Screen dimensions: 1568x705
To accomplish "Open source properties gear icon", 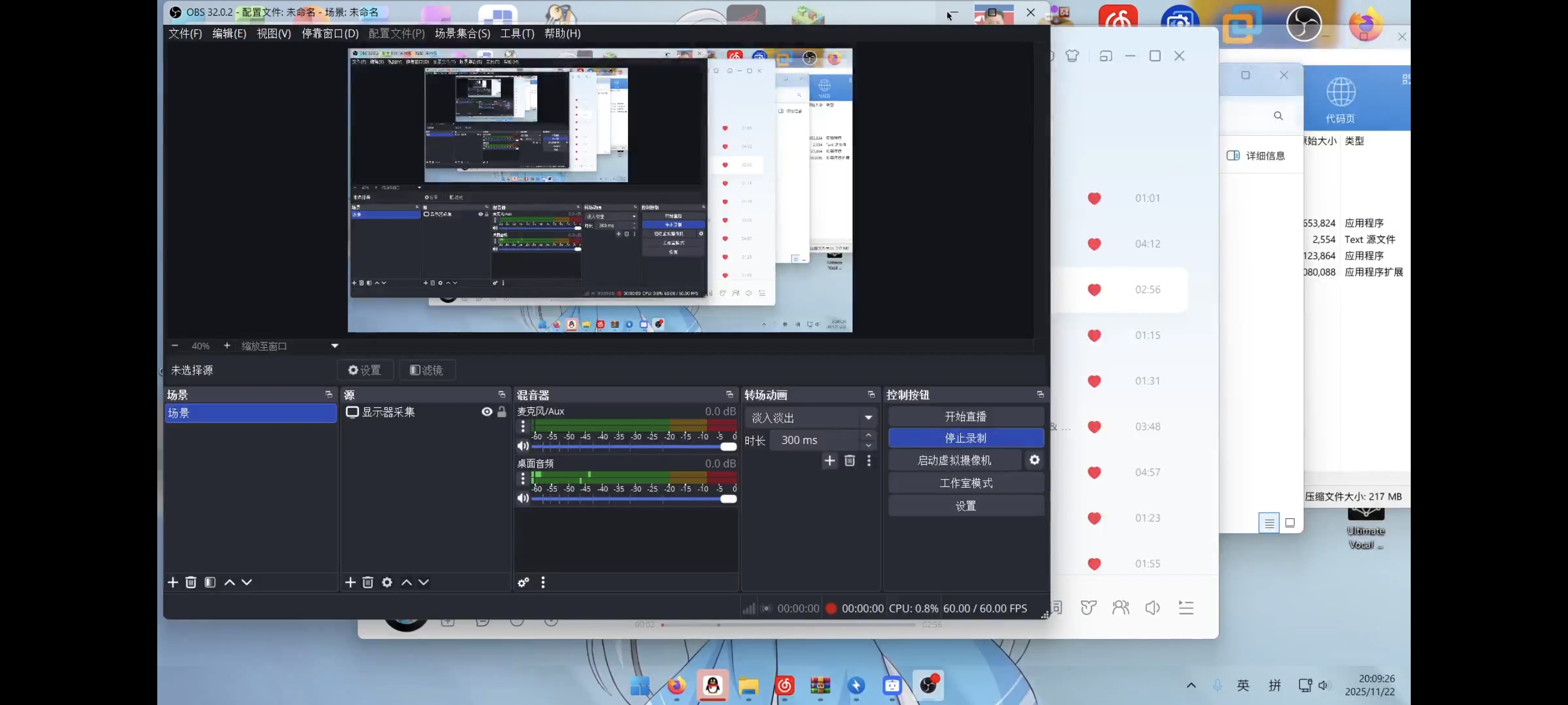I will [387, 582].
